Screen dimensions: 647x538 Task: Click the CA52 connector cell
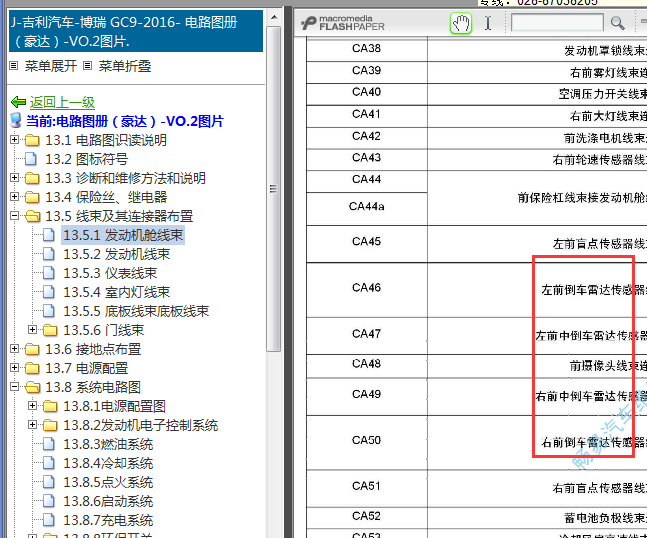point(366,516)
